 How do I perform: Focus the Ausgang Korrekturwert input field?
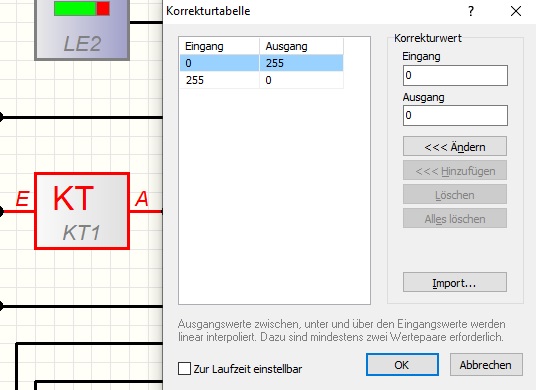455,116
